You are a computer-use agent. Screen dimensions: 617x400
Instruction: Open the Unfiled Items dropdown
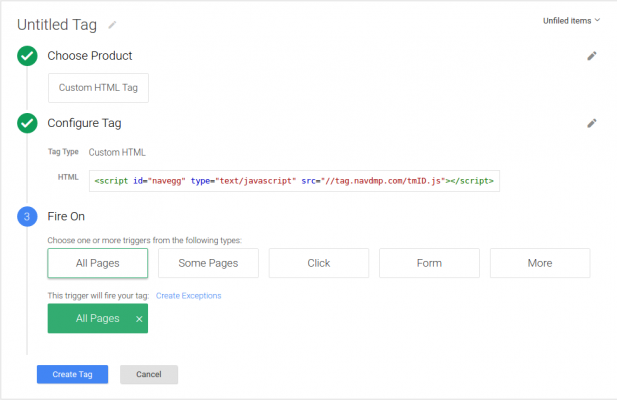571,21
